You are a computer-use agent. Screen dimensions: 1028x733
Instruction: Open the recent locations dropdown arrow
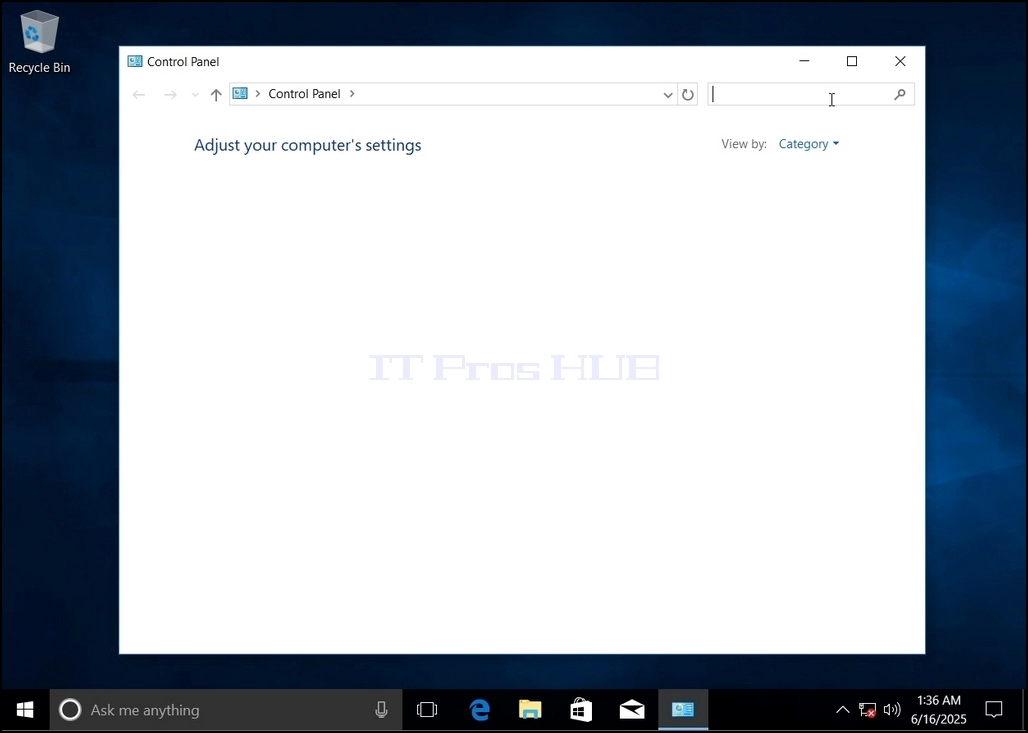point(195,95)
